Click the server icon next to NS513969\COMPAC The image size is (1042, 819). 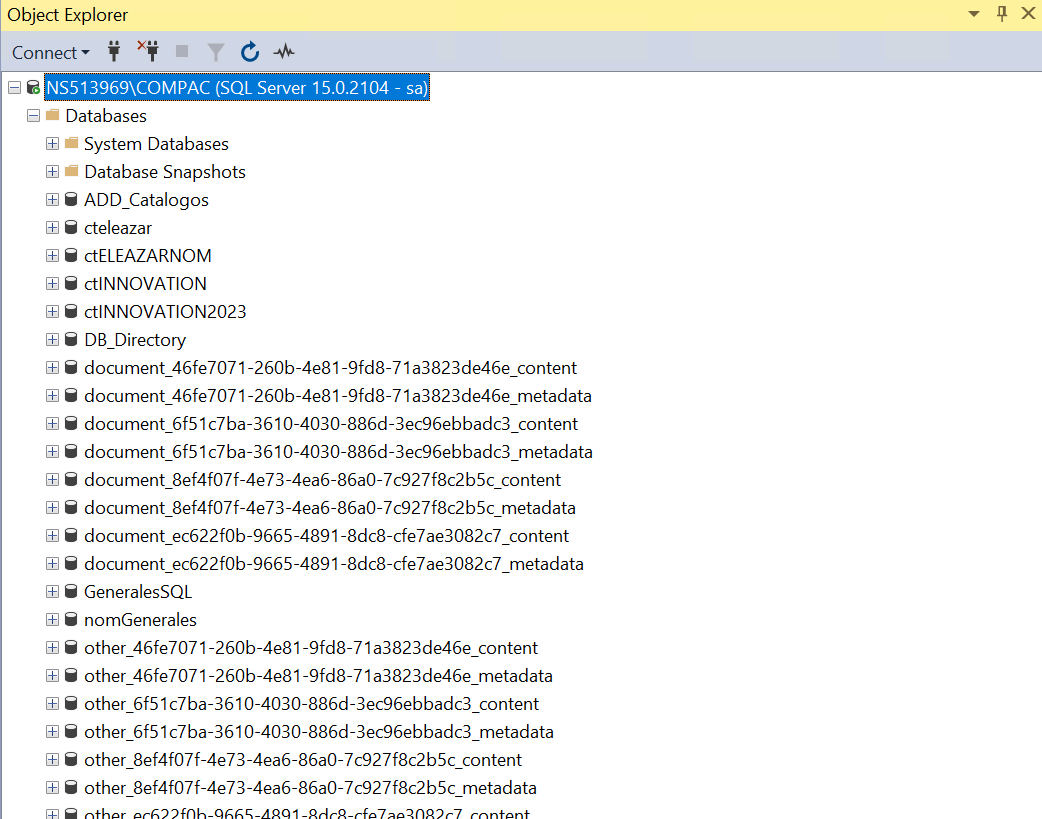click(33, 88)
